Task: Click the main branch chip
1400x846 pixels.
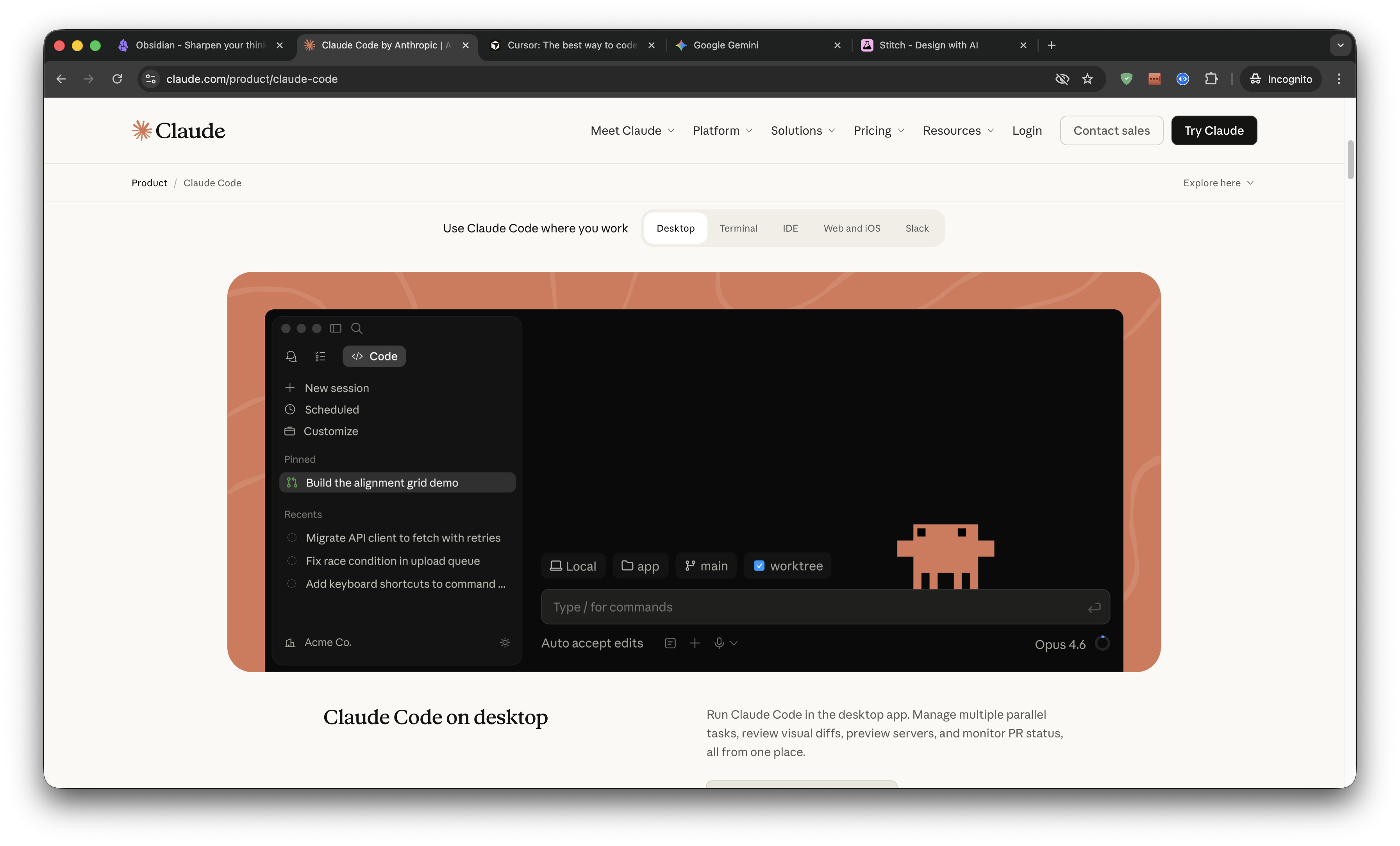Action: point(706,566)
